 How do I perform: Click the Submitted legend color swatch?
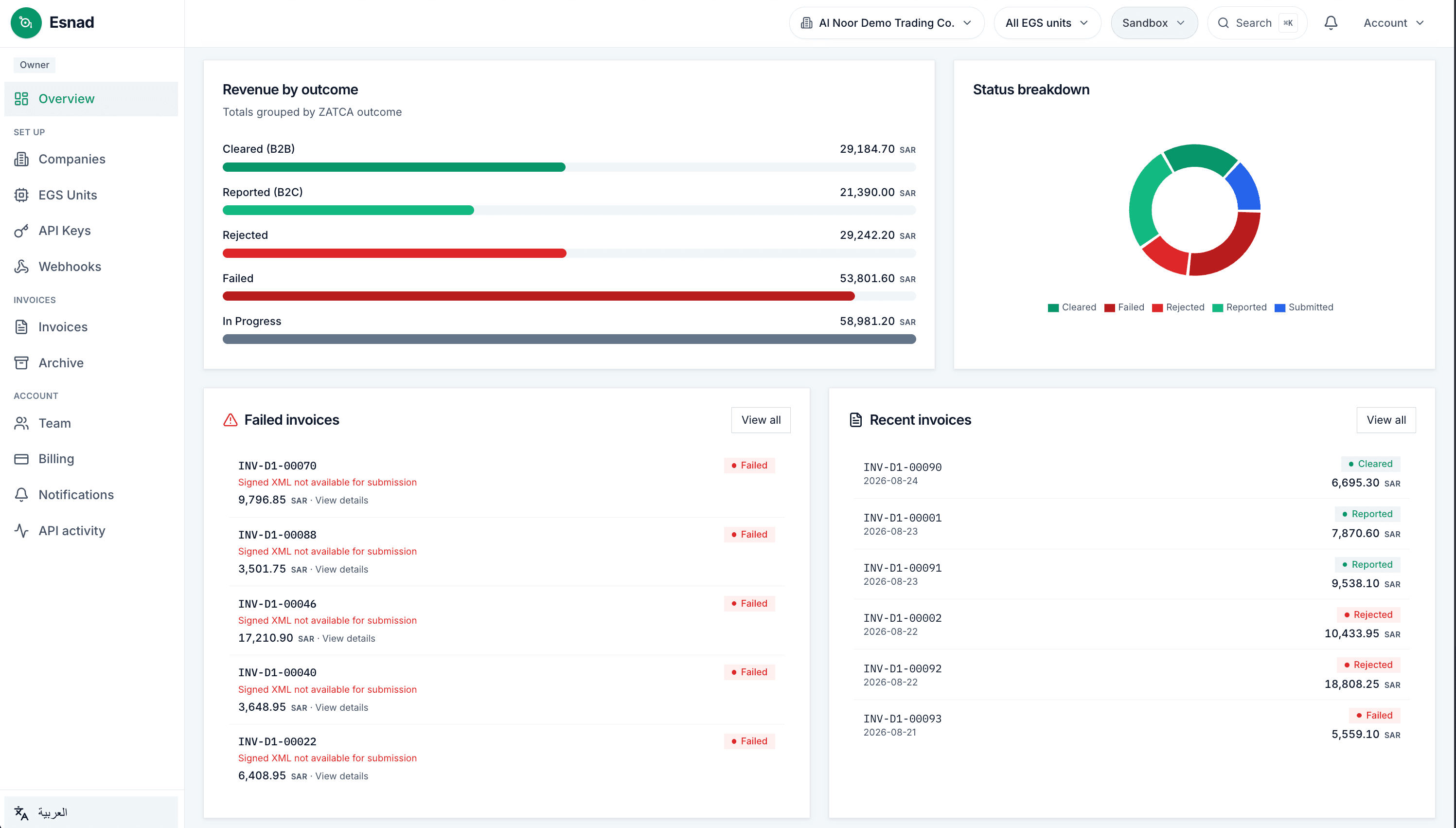click(1279, 307)
